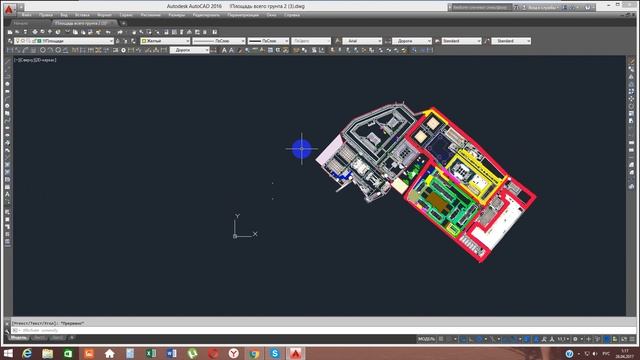Add new drawing tab with plus button

click(124, 23)
